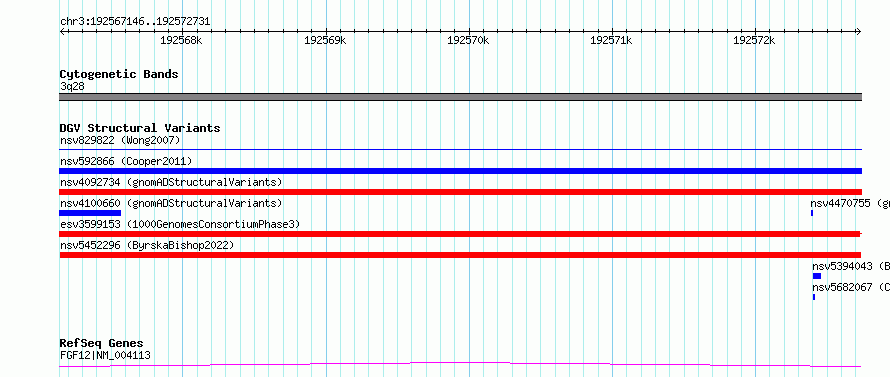Click the small blue nsv5394043 bar
The height and width of the screenshot is (377, 890).
click(817, 276)
